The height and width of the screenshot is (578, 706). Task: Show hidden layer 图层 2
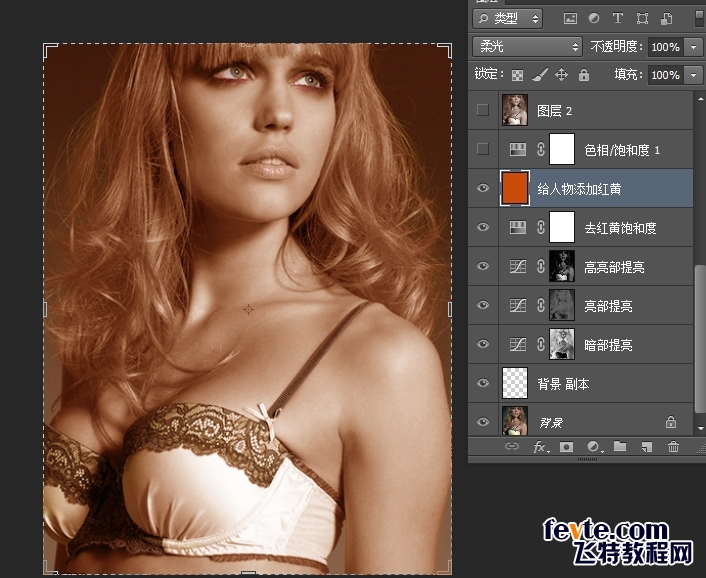(x=483, y=110)
